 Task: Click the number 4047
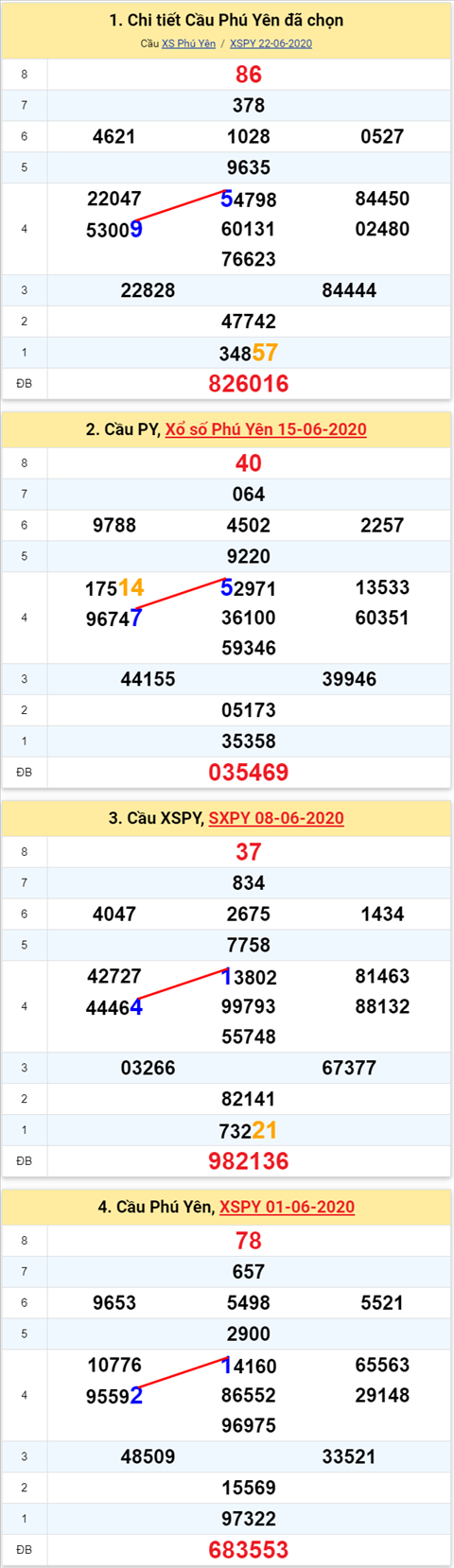[114, 915]
